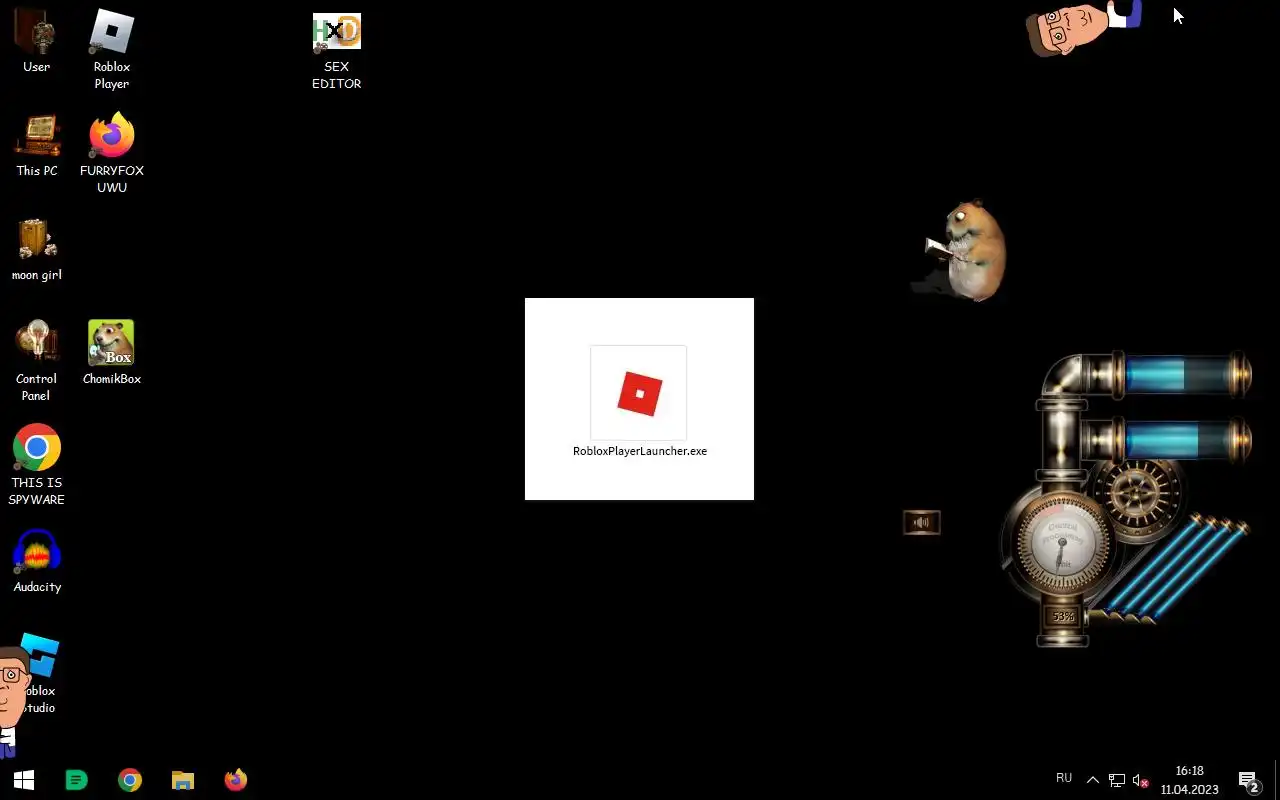Select the ChomikBox desktop shortcut
This screenshot has height=800, width=1280.
point(112,353)
